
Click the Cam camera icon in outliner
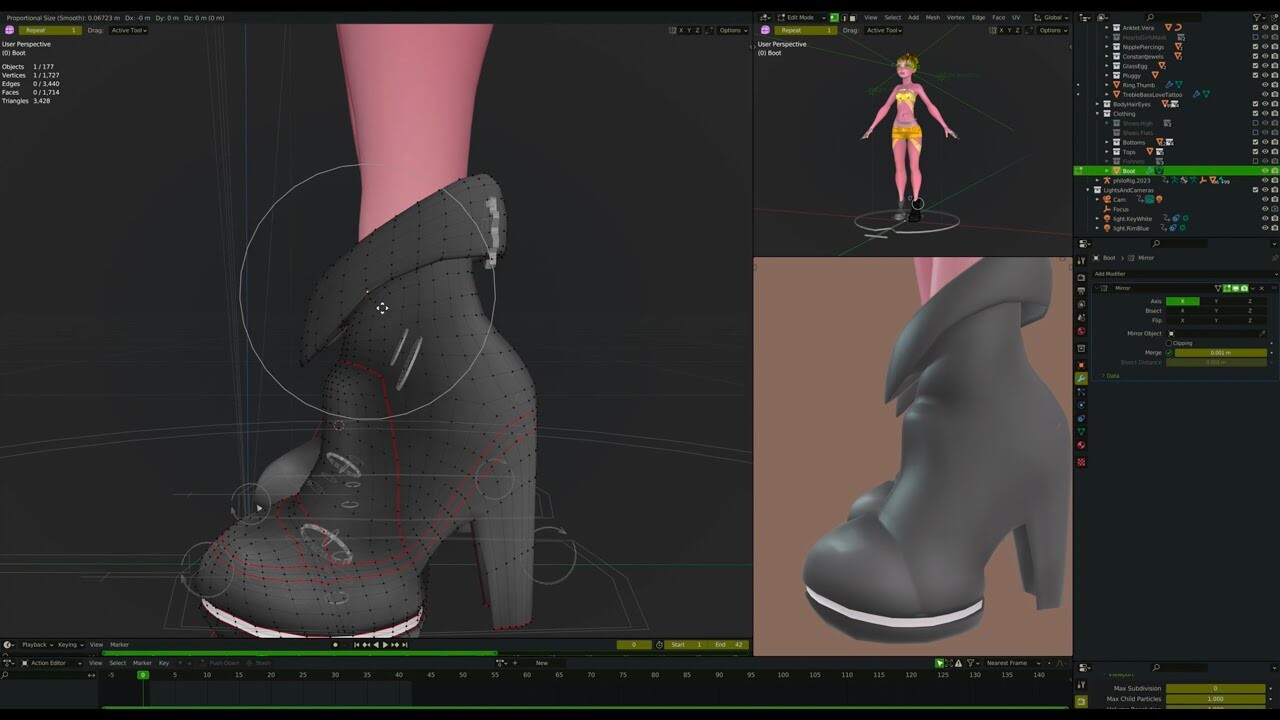[x=1107, y=200]
